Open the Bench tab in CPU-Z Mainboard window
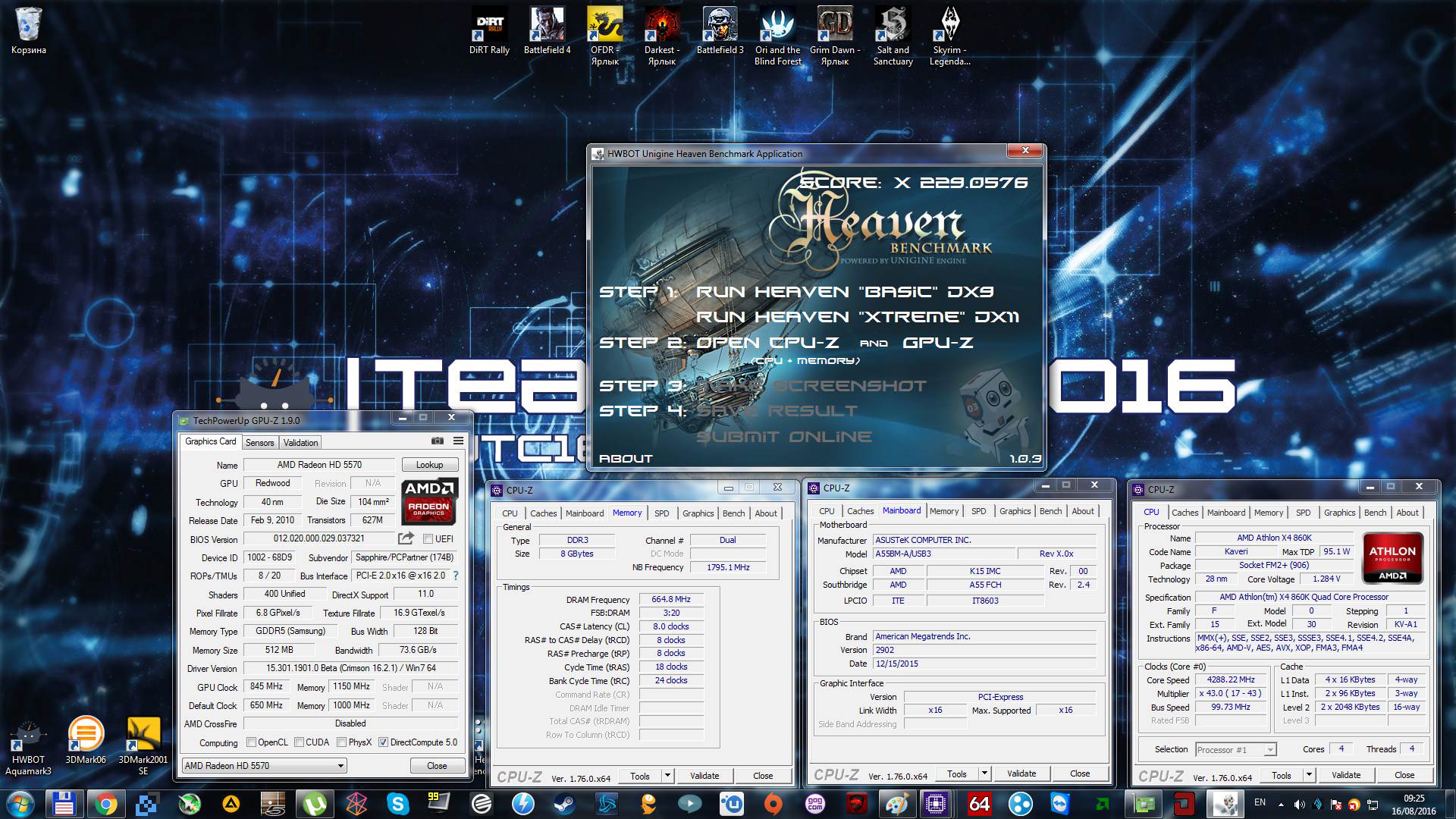 click(x=1050, y=511)
